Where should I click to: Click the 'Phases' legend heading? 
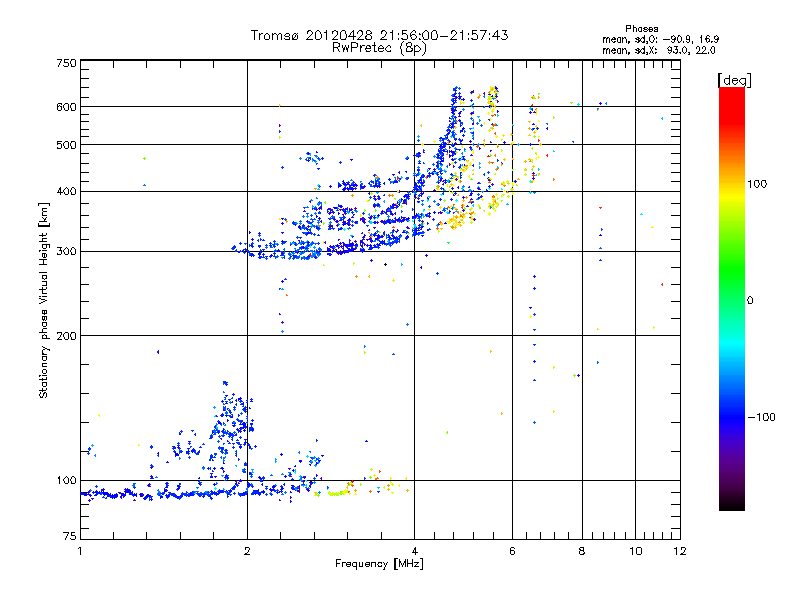641,29
